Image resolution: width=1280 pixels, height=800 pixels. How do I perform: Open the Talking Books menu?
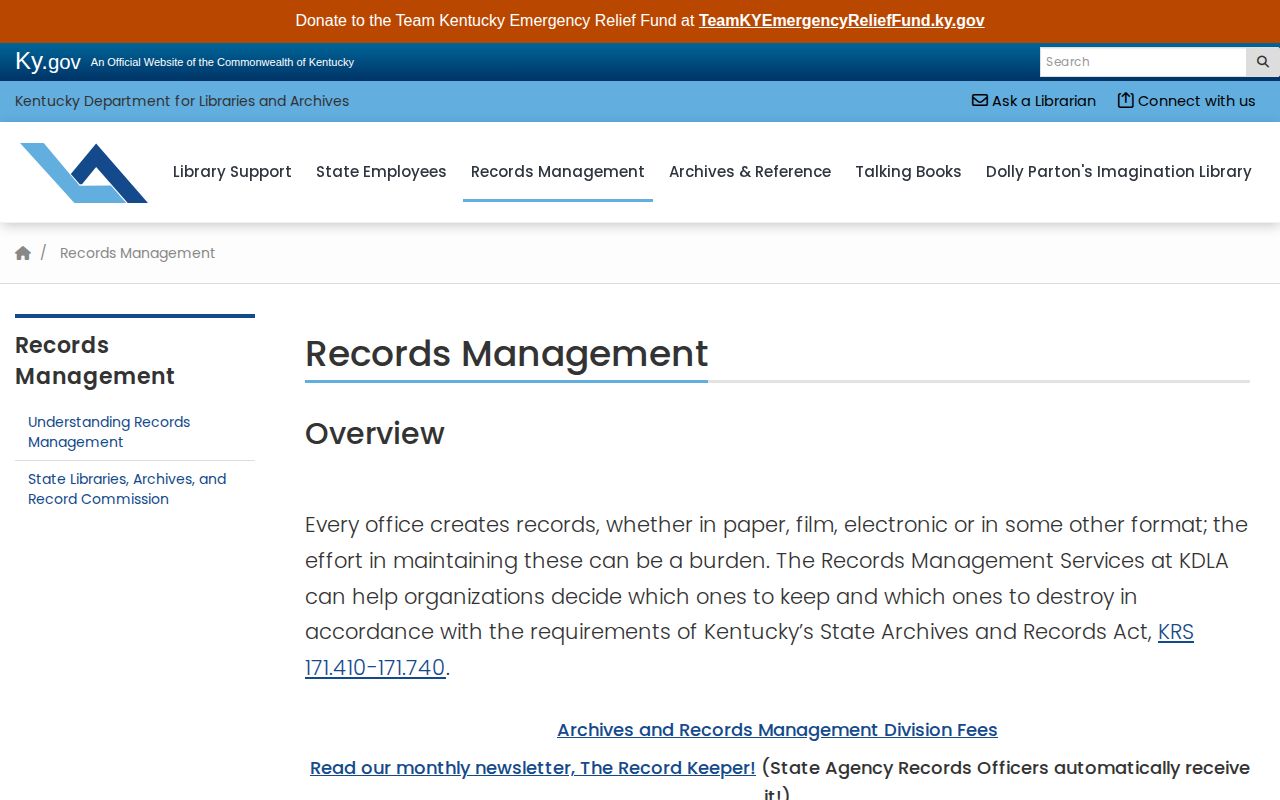(x=908, y=172)
